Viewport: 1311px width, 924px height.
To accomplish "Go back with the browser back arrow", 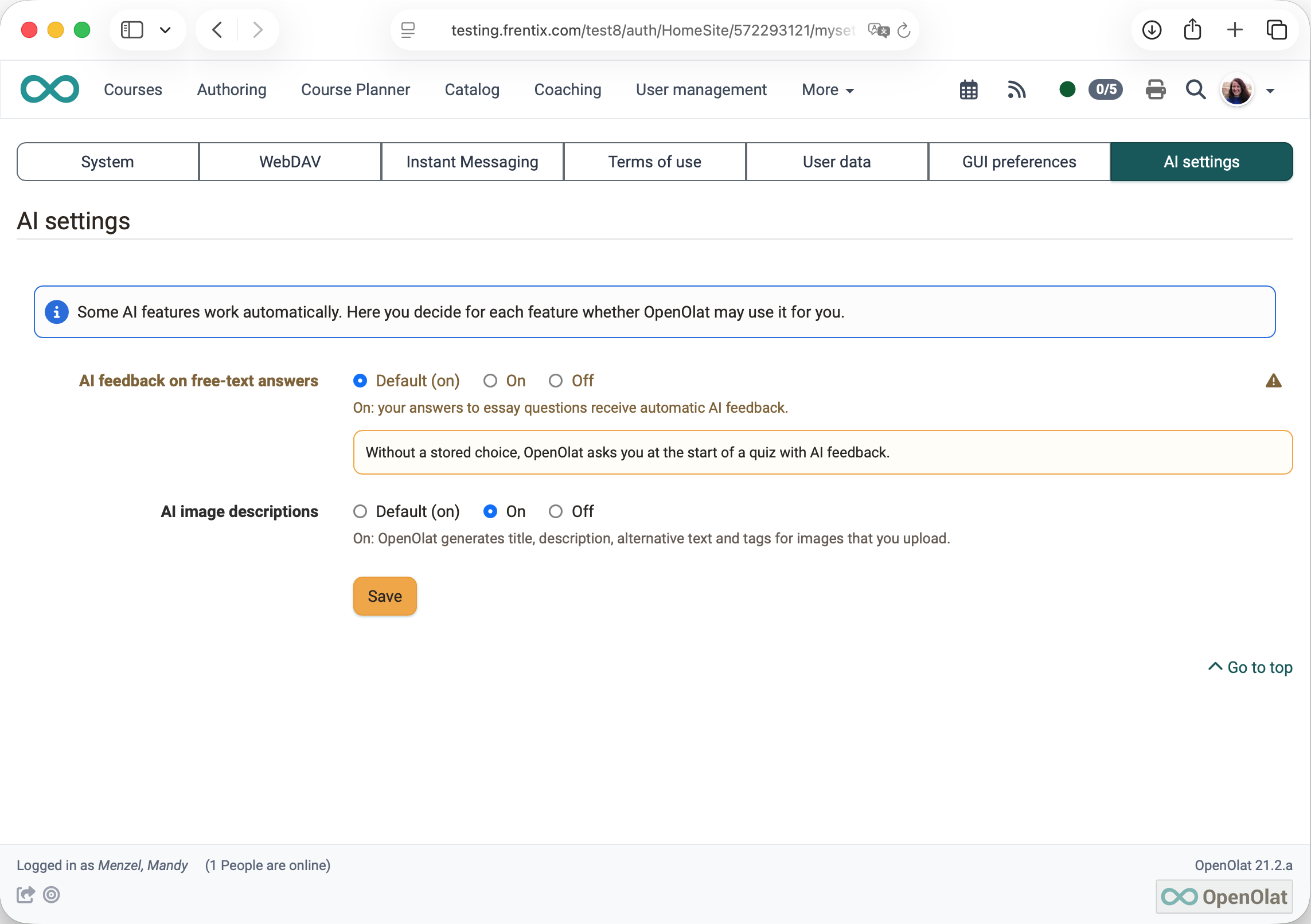I will pos(217,30).
